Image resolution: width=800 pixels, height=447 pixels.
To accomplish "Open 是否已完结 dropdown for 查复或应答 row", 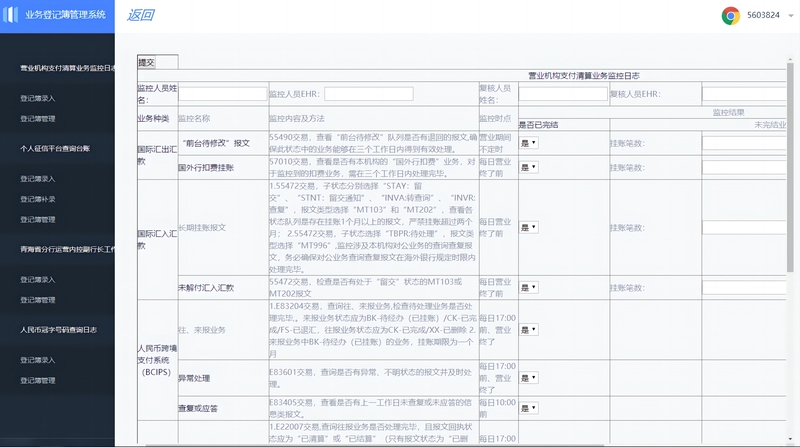I will pyautogui.click(x=529, y=408).
